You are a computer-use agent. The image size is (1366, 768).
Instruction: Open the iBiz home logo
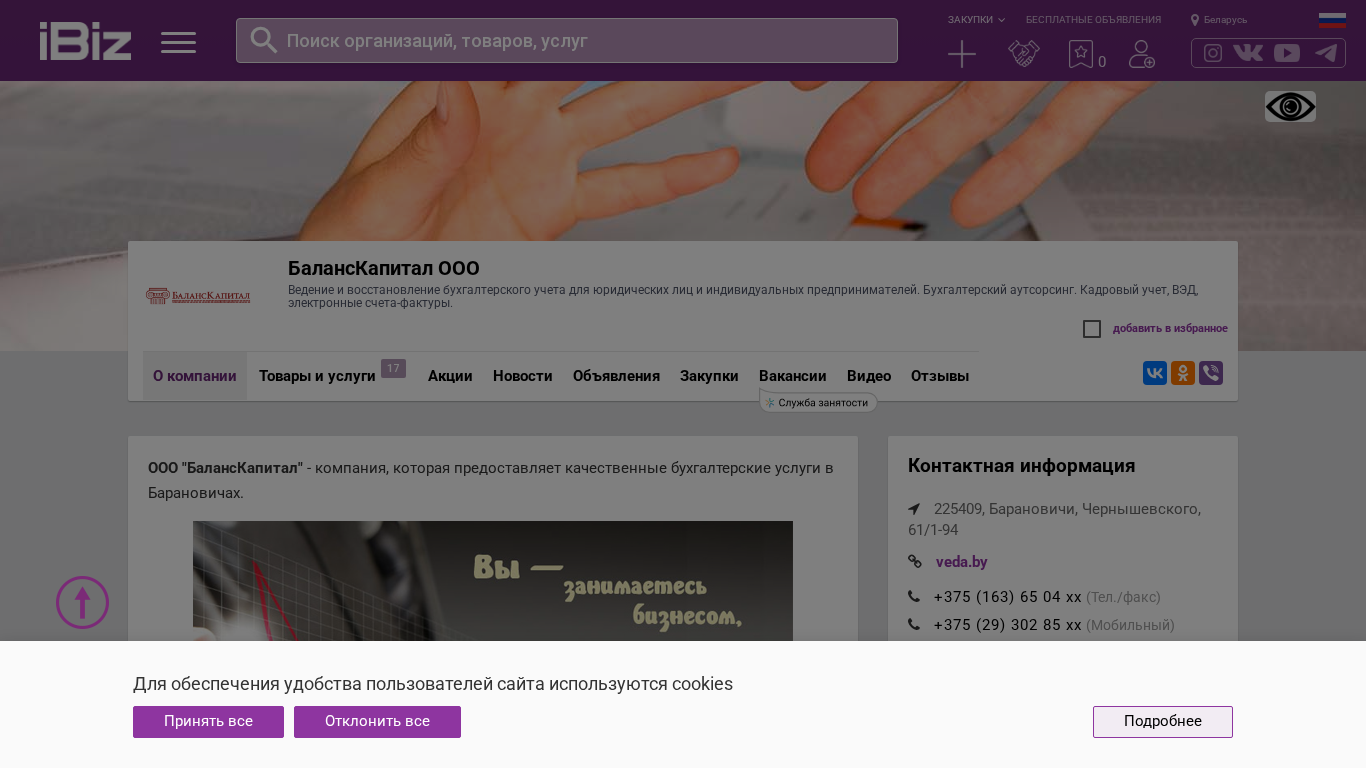[85, 41]
